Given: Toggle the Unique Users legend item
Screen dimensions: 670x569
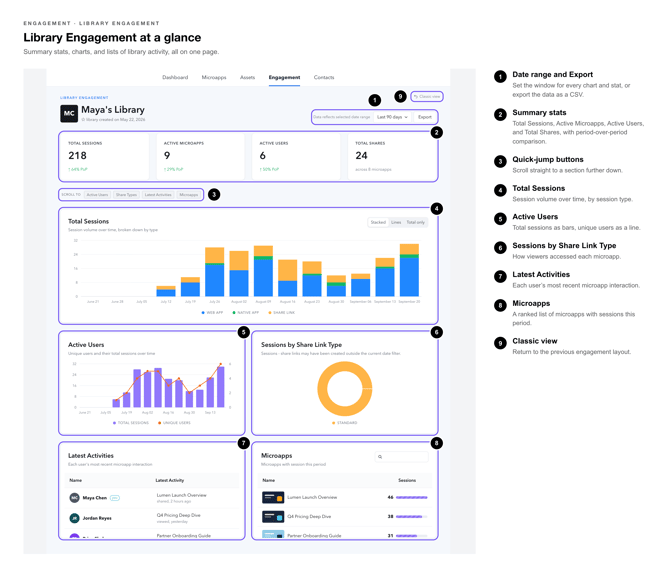Looking at the screenshot, I should pos(174,423).
